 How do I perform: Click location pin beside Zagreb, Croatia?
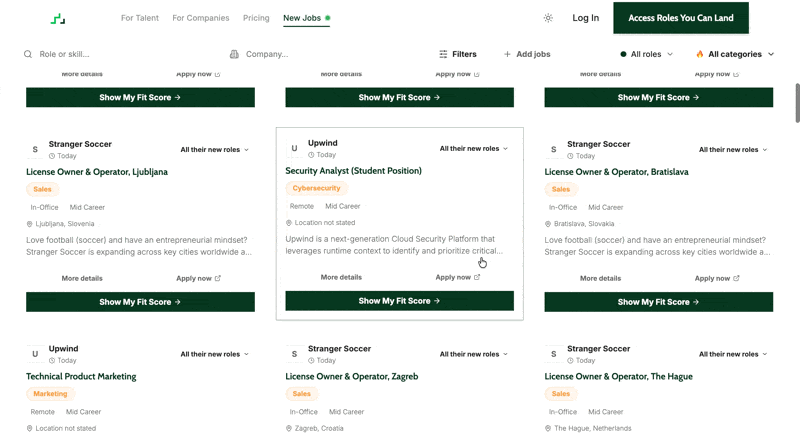coord(289,428)
